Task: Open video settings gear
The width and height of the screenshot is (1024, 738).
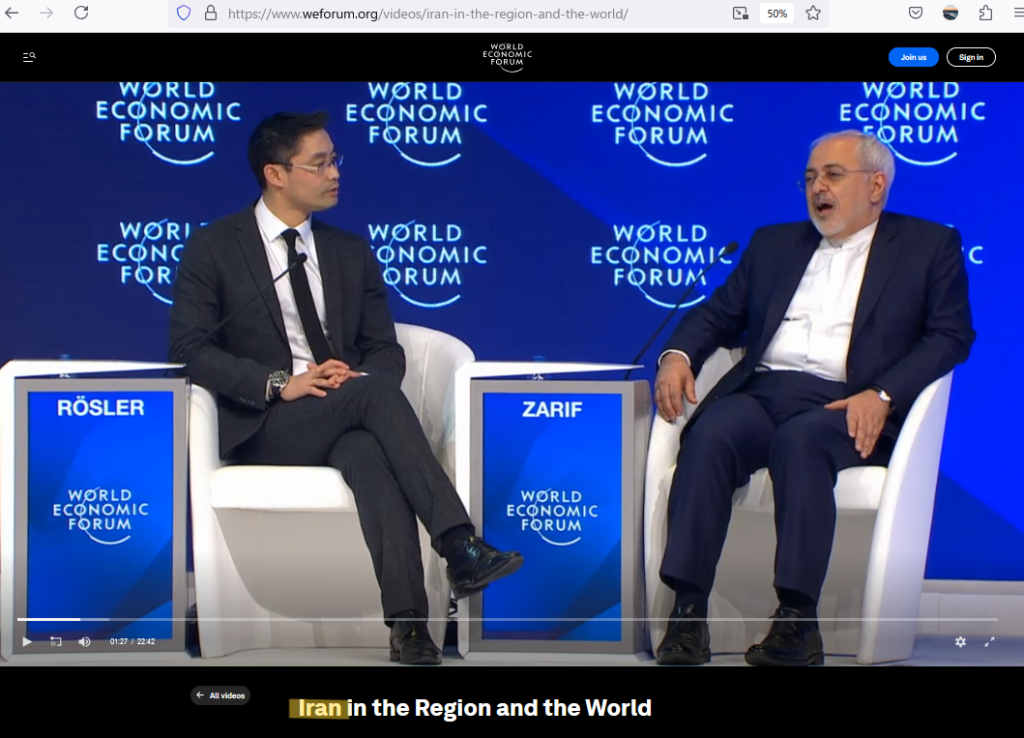Action: coord(960,641)
